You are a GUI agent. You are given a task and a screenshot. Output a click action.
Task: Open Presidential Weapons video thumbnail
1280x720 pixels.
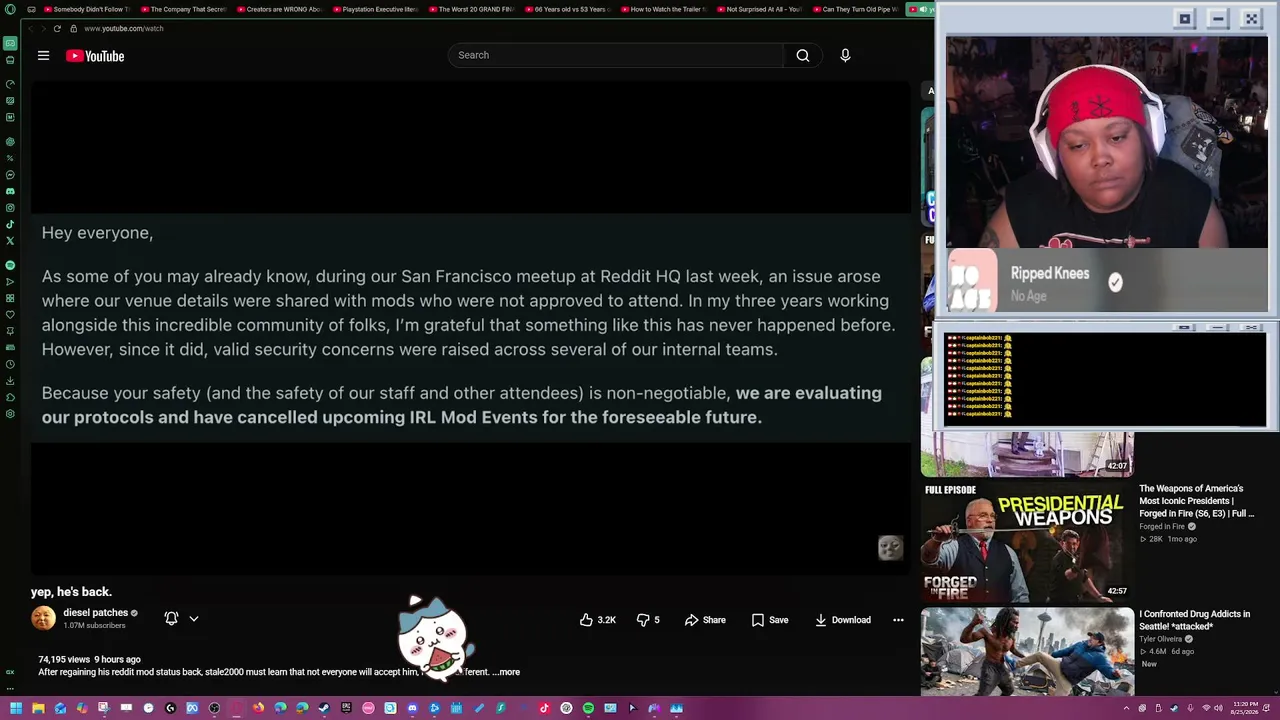point(1027,540)
